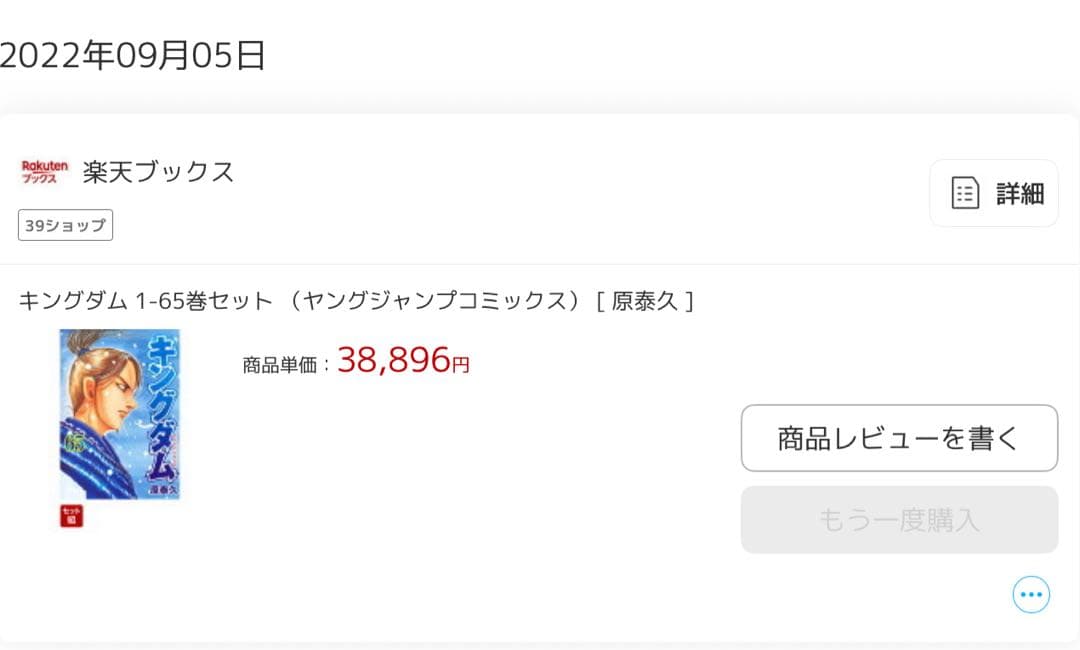1080x650 pixels.
Task: Open the 詳細 order details button
Action: point(994,192)
